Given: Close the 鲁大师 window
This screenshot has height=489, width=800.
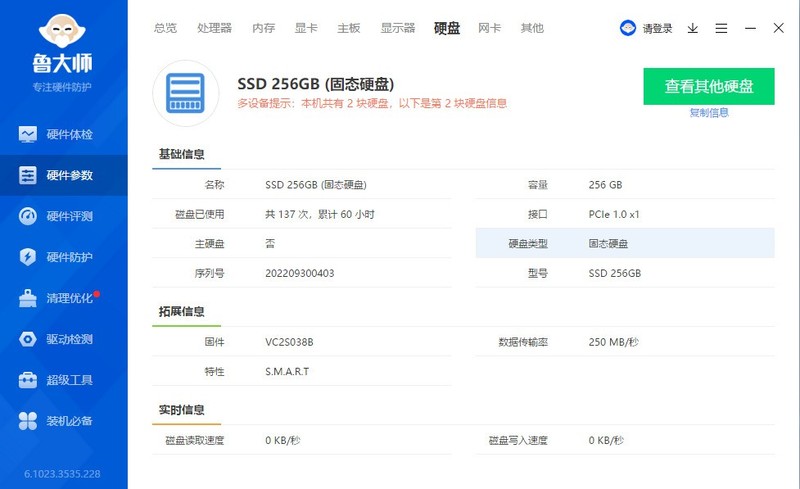Looking at the screenshot, I should click(779, 28).
